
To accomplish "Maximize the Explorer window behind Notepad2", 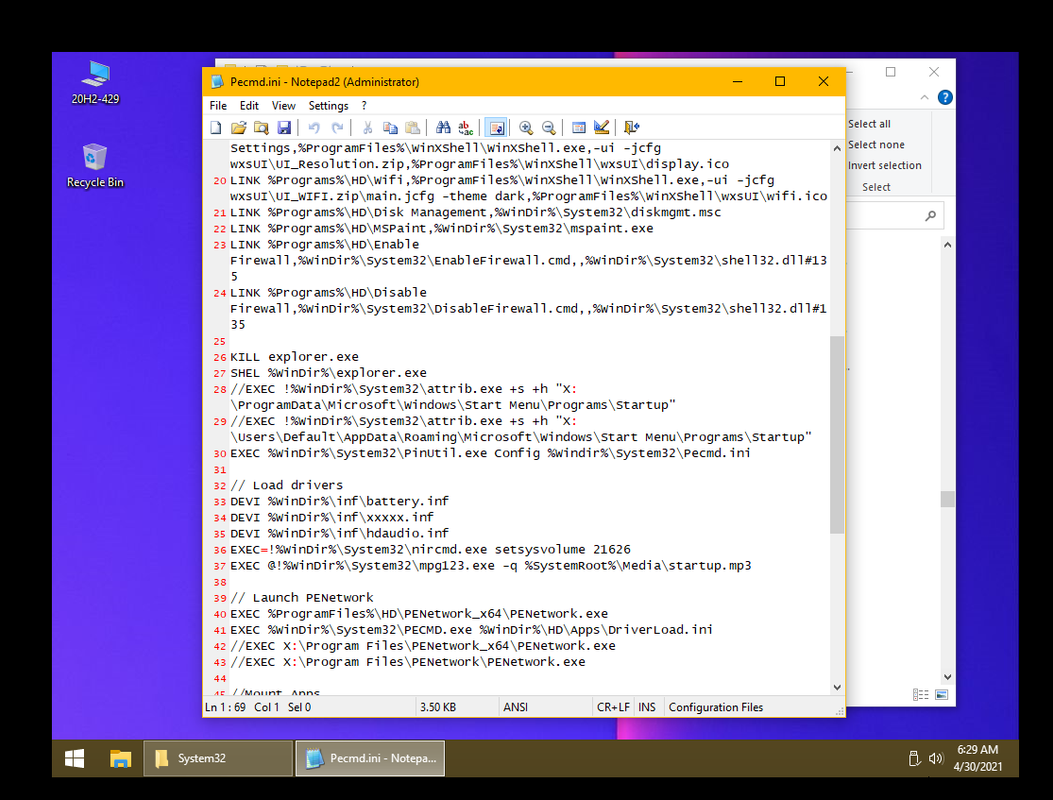I will (x=890, y=72).
